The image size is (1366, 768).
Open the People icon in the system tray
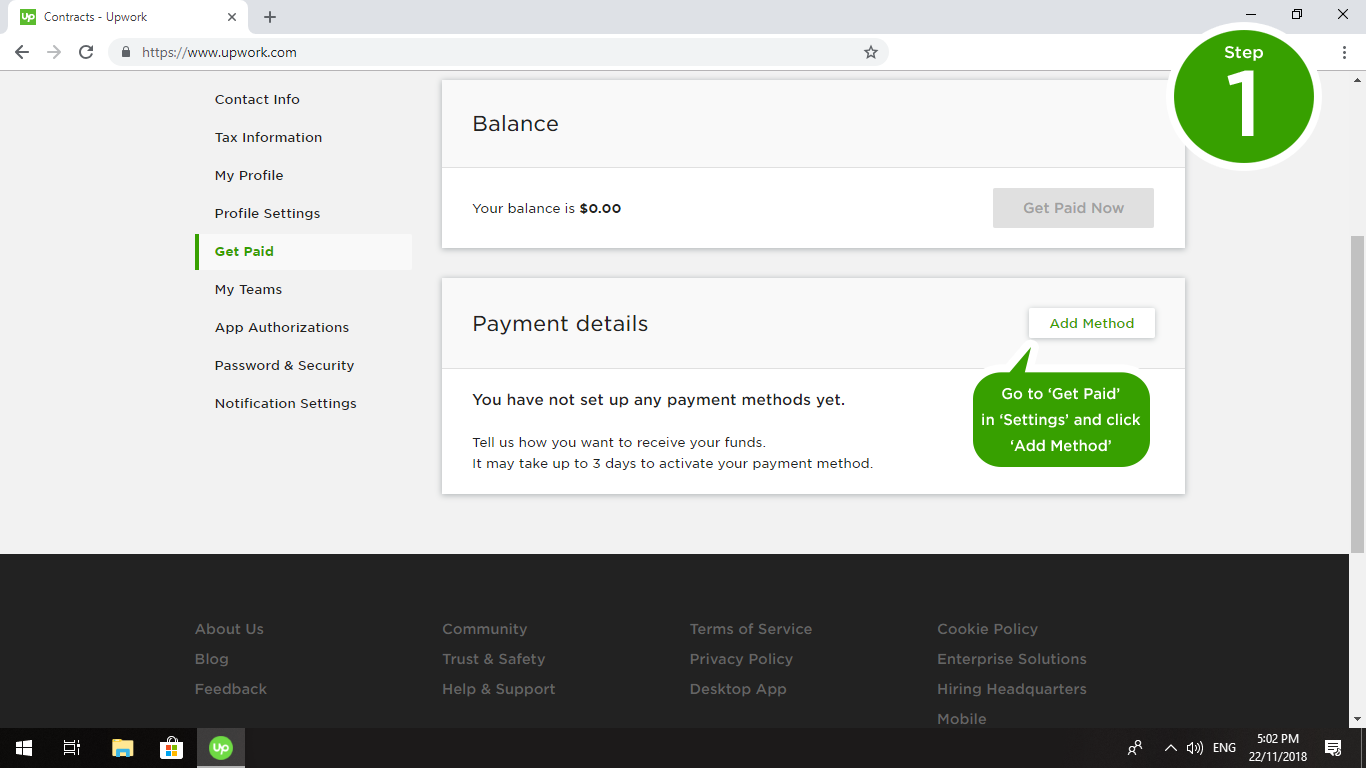1135,747
